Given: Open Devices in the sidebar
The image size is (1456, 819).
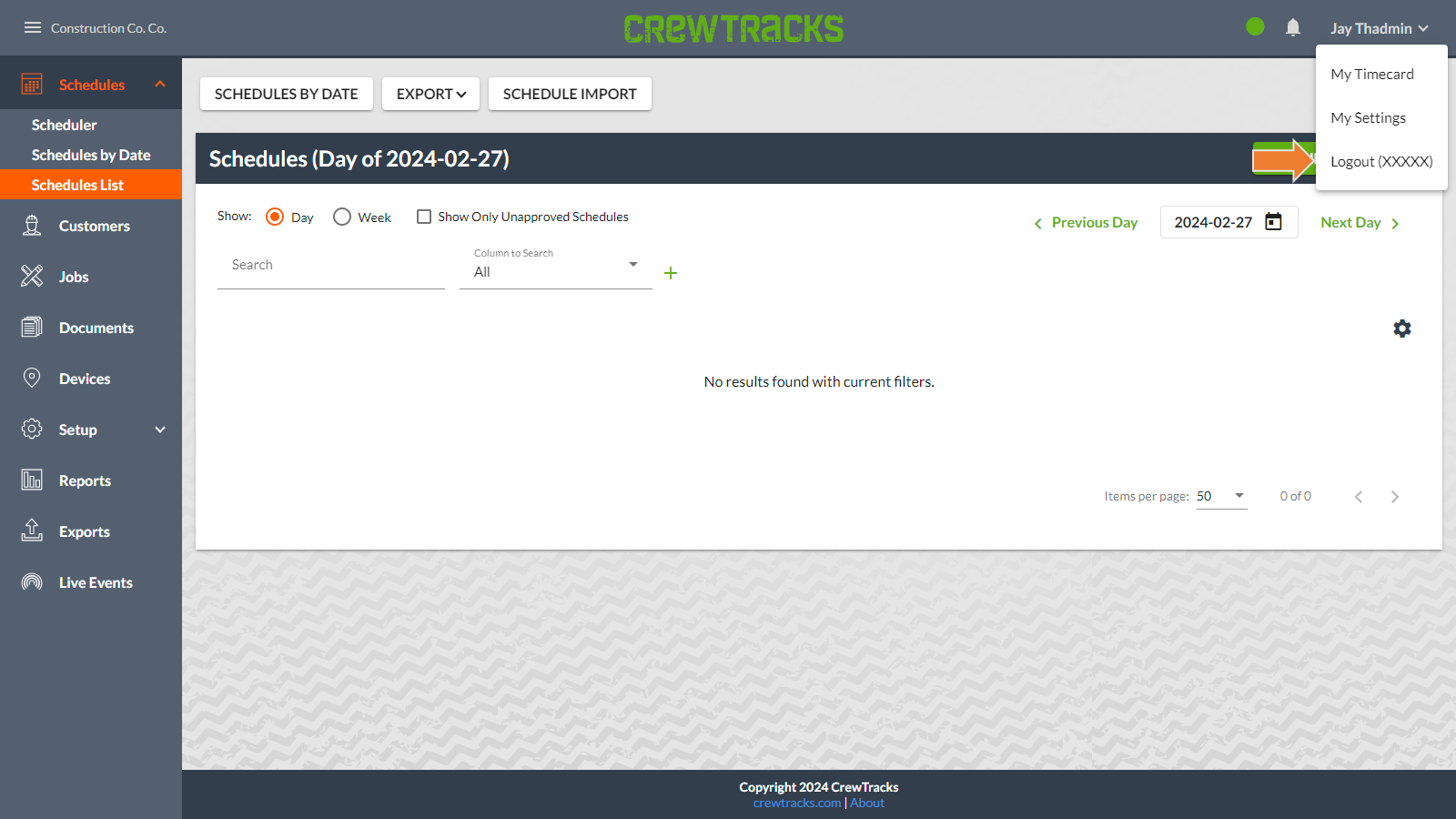Looking at the screenshot, I should pos(85,379).
